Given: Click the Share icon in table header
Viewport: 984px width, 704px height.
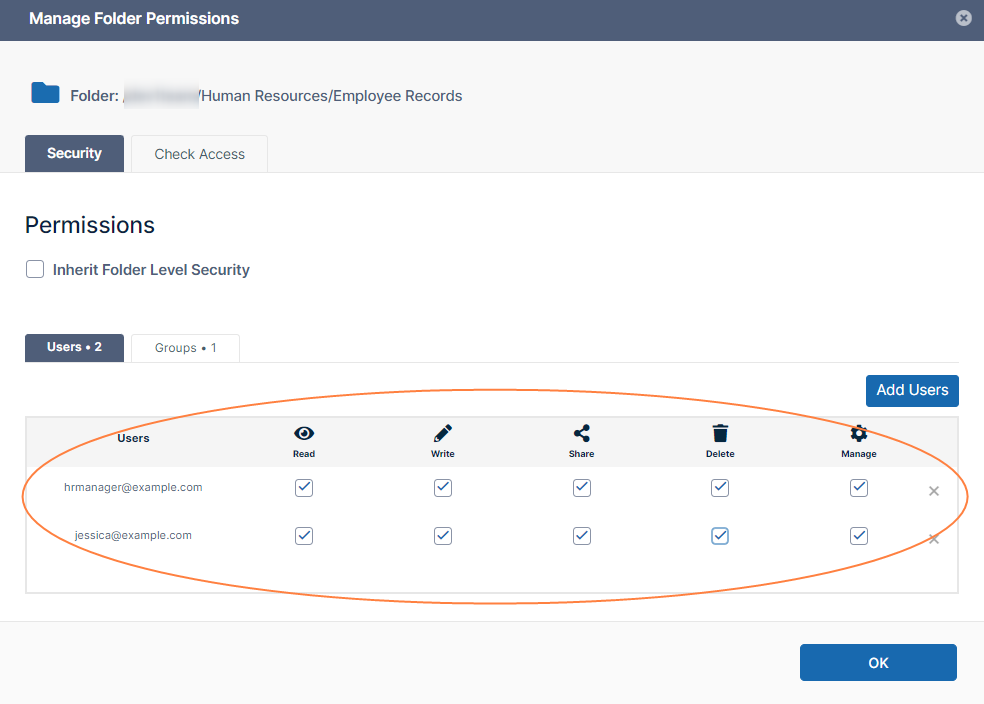Looking at the screenshot, I should [581, 434].
